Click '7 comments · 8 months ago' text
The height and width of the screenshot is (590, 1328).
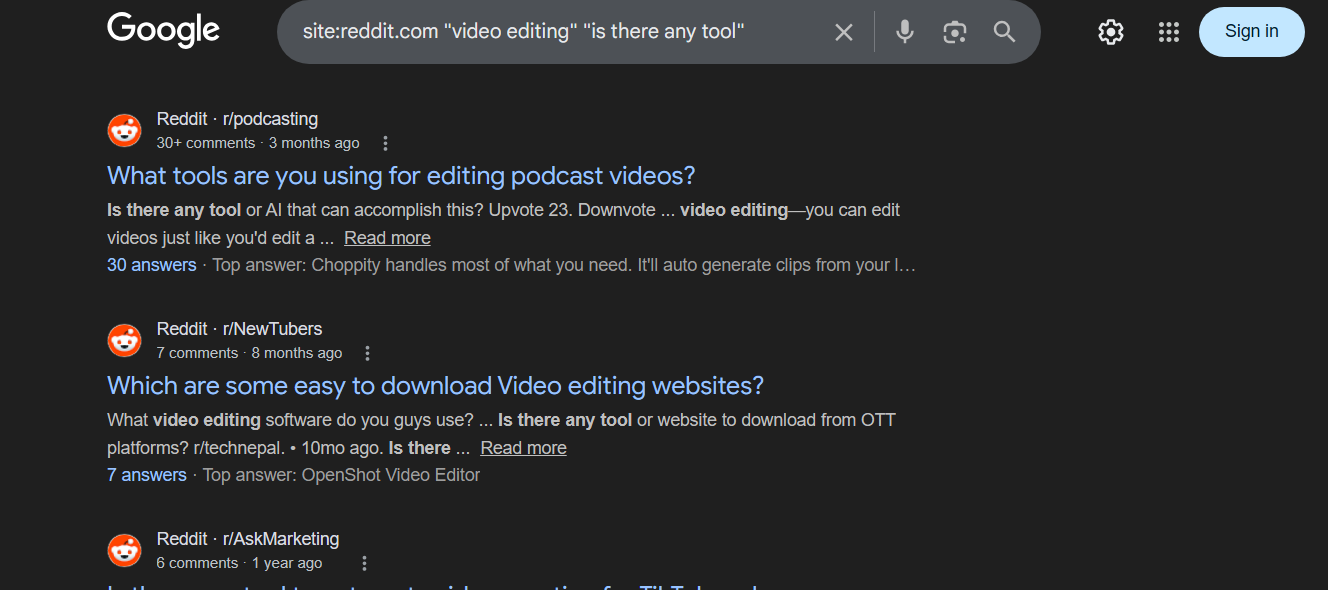pyautogui.click(x=249, y=353)
